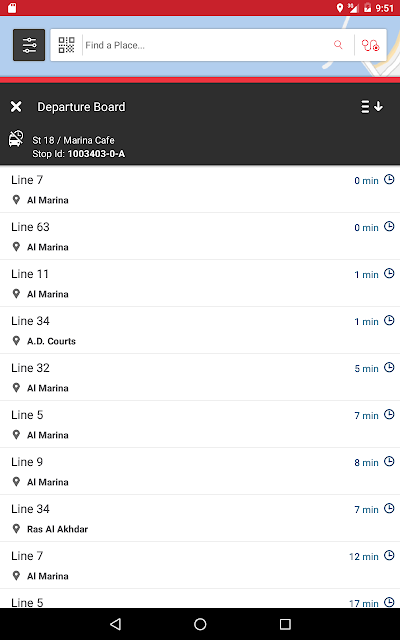
Task: Open Line 7 departing in 12 min
Action: click(200, 565)
